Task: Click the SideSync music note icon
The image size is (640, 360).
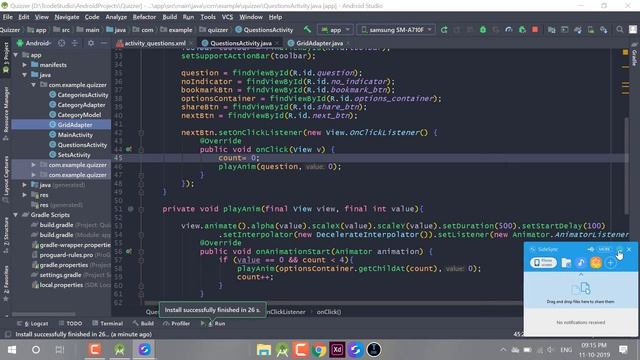Action: click(x=581, y=262)
